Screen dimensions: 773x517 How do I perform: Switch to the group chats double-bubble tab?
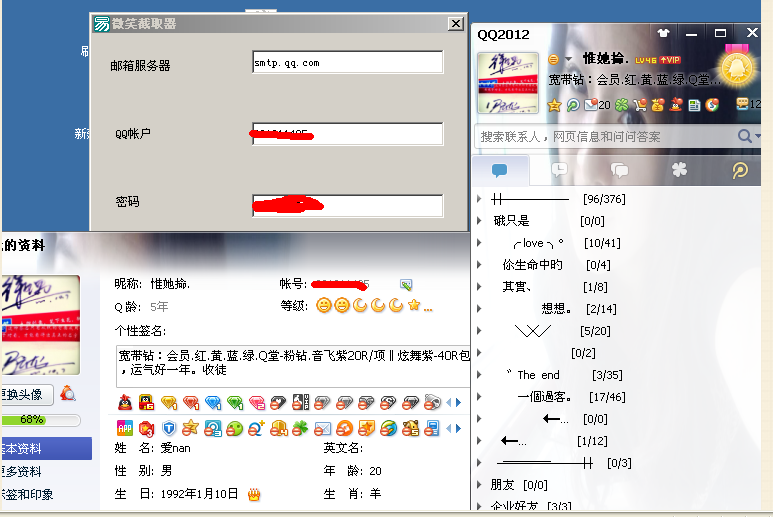pos(619,171)
